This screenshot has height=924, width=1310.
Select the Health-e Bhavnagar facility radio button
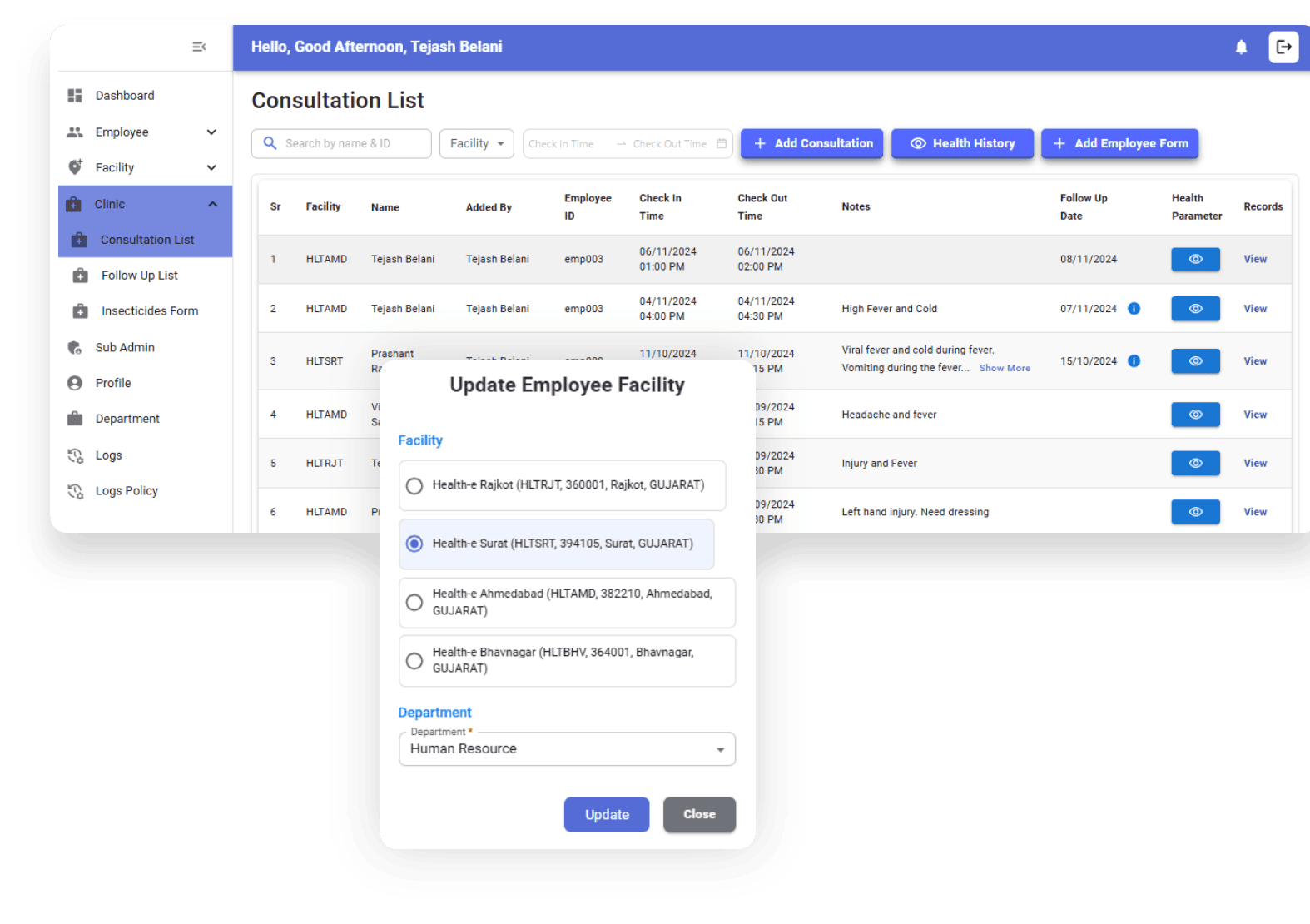414,661
